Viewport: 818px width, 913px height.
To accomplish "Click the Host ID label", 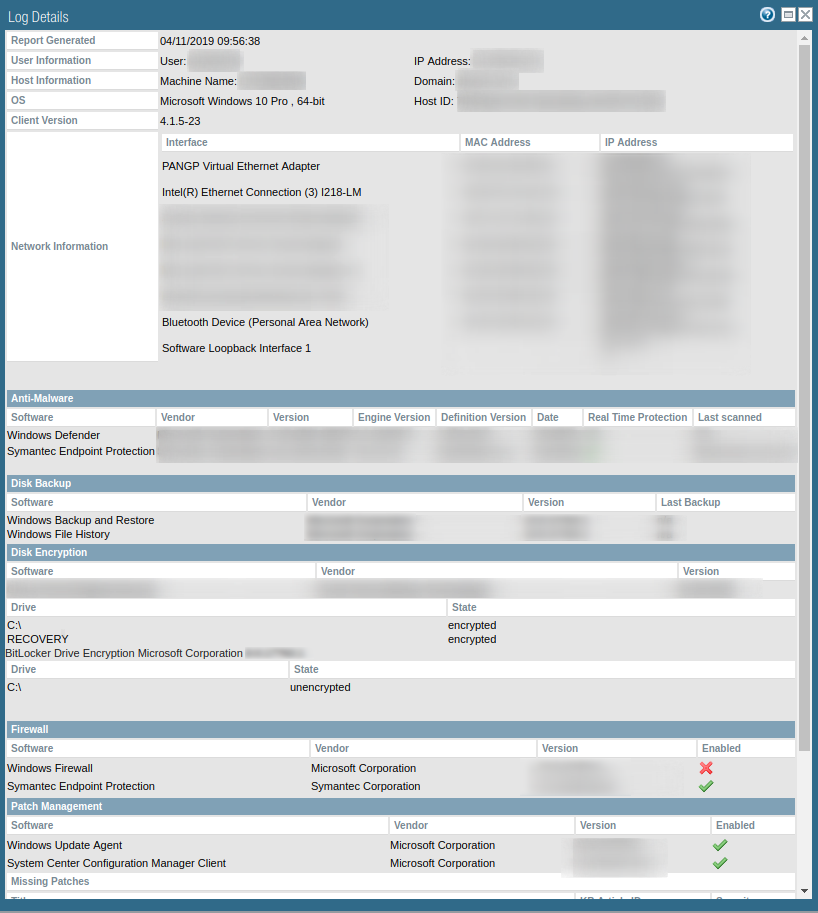I will point(434,101).
